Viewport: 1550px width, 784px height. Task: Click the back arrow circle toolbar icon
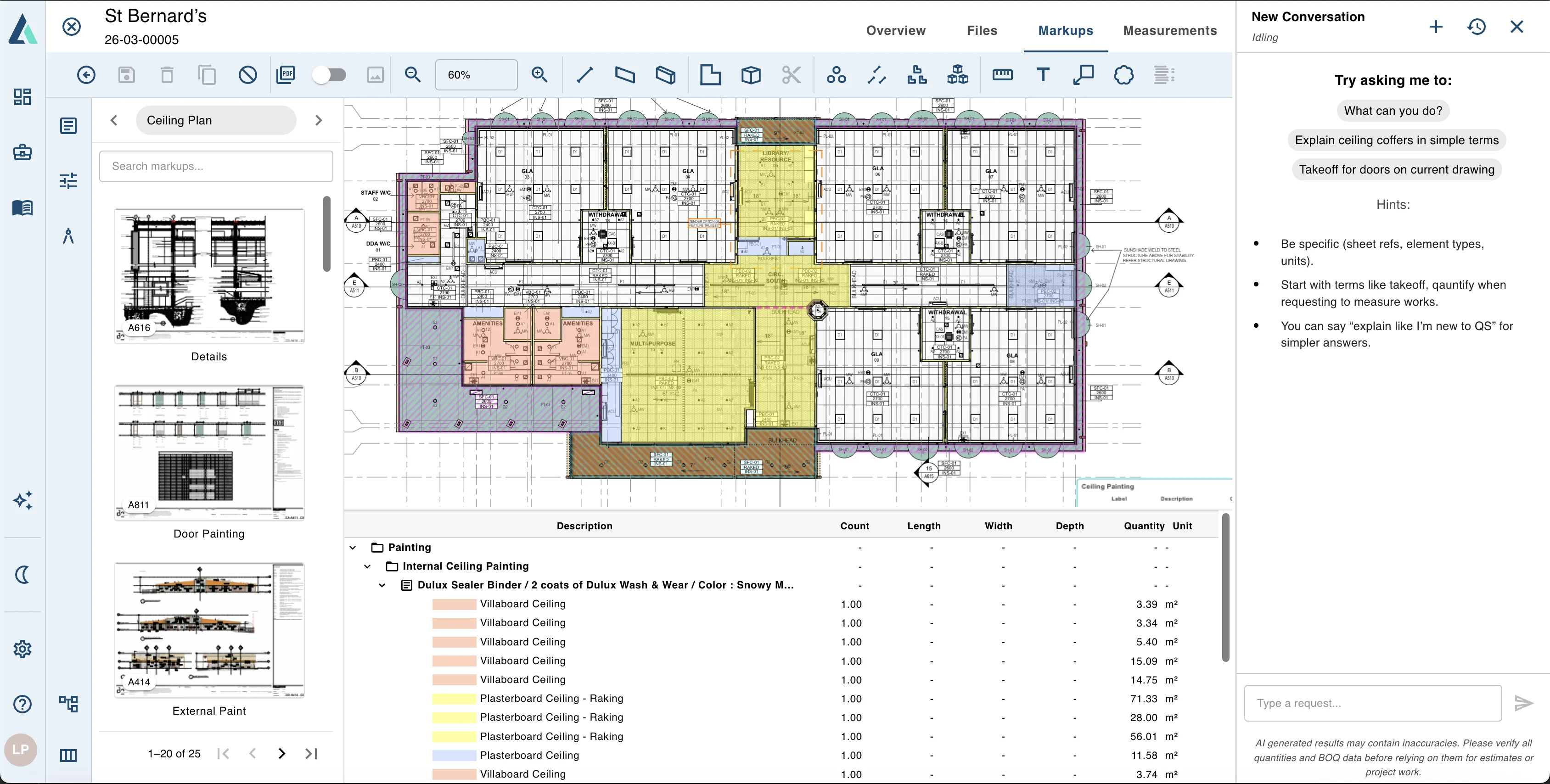click(x=86, y=75)
